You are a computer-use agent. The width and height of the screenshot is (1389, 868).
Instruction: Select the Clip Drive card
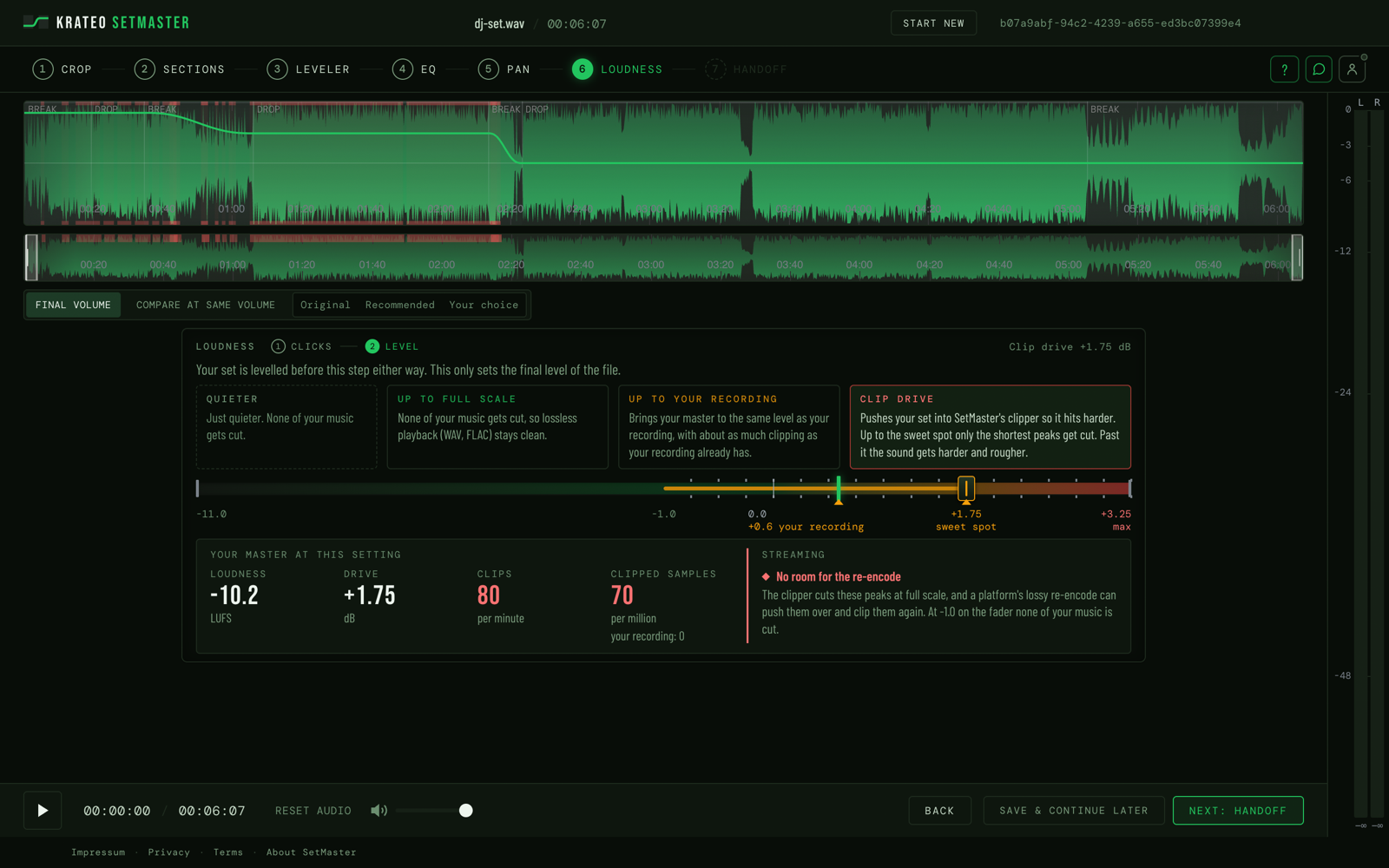click(990, 427)
